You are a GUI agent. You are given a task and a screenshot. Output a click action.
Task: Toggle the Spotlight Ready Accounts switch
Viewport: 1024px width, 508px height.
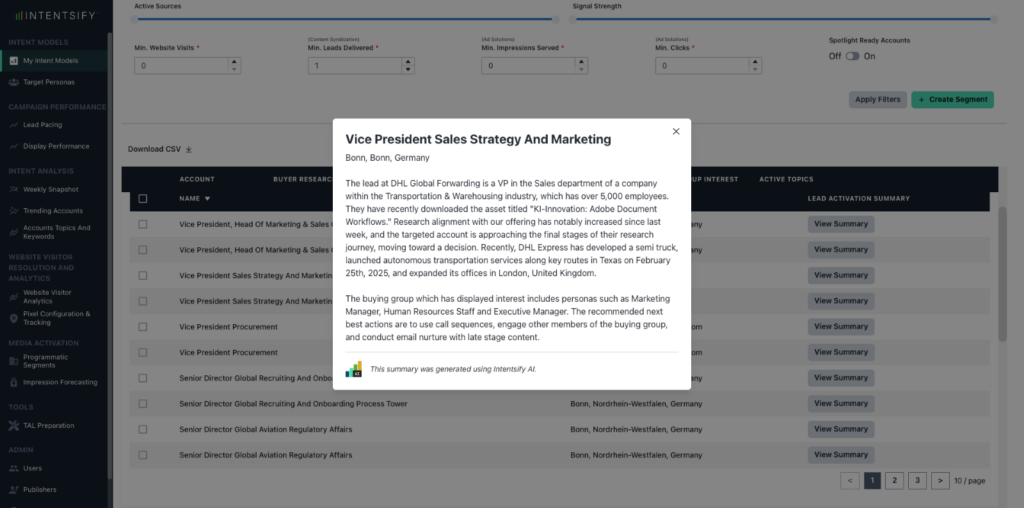click(852, 56)
